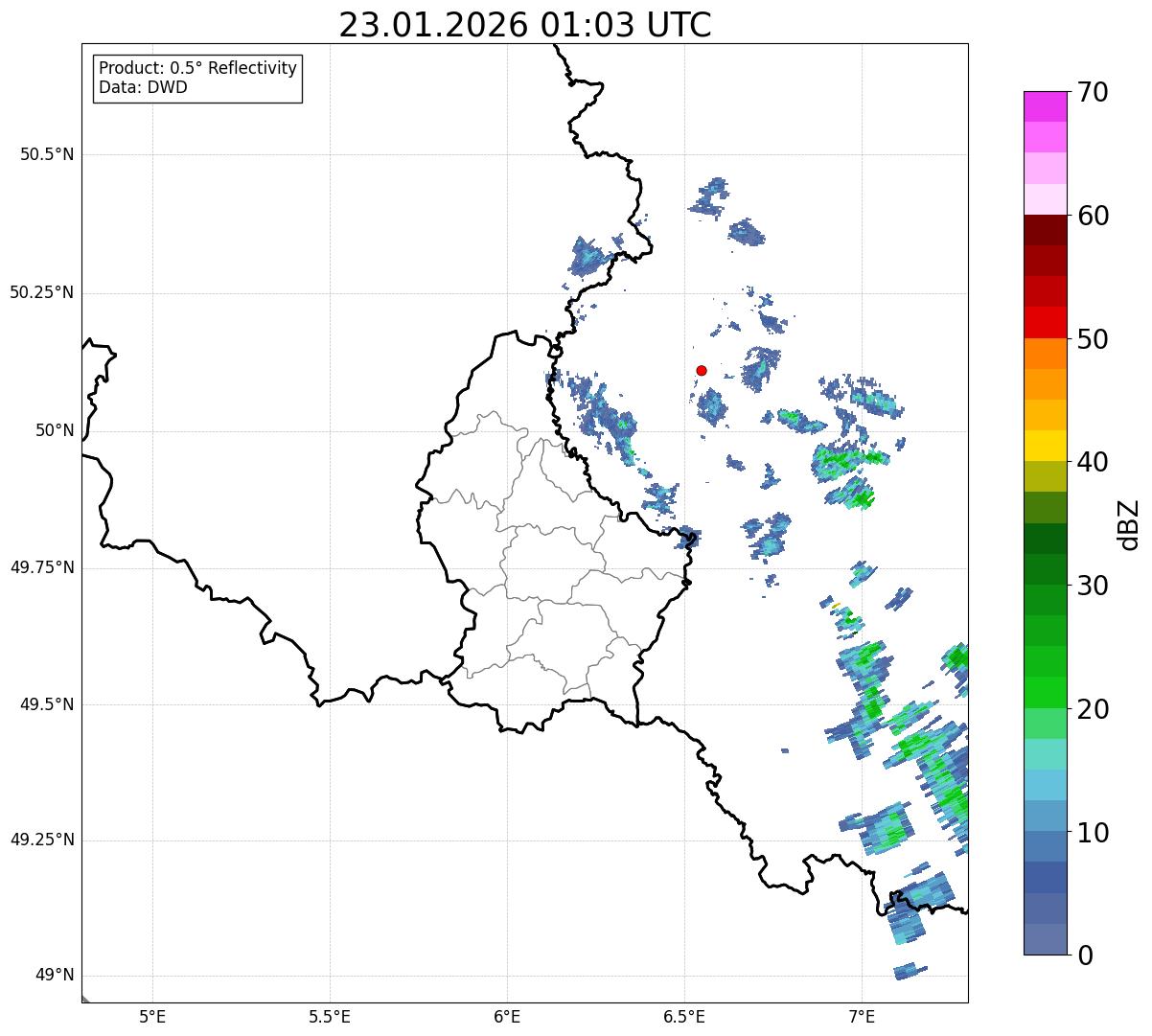This screenshot has width=1152, height=1036.
Task: Click the 50°N latitude label
Action: coord(55,430)
